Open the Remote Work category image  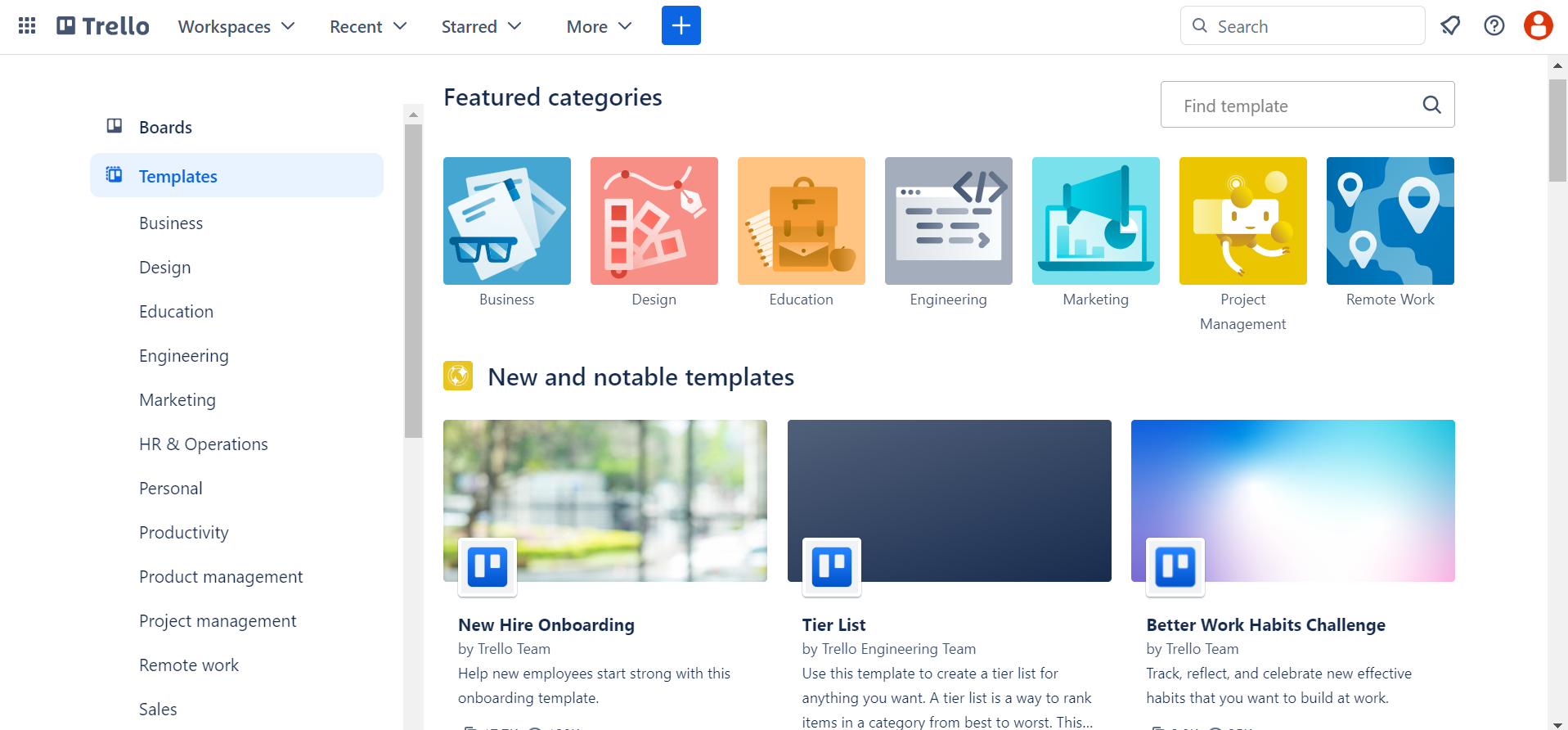1391,221
